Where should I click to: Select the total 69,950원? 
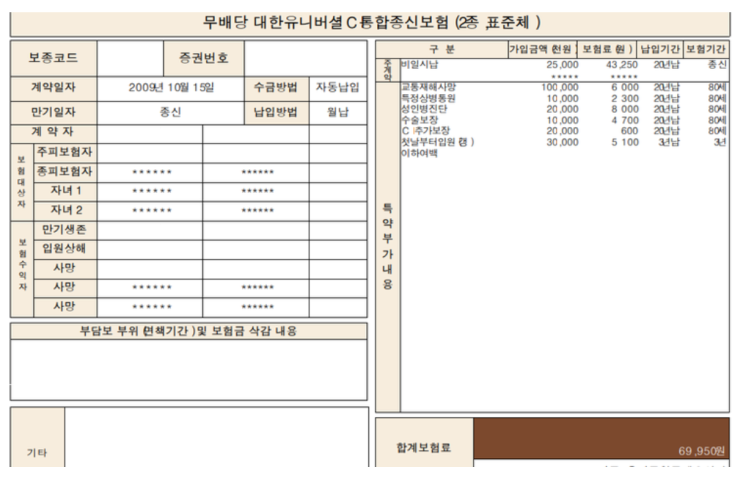click(701, 451)
